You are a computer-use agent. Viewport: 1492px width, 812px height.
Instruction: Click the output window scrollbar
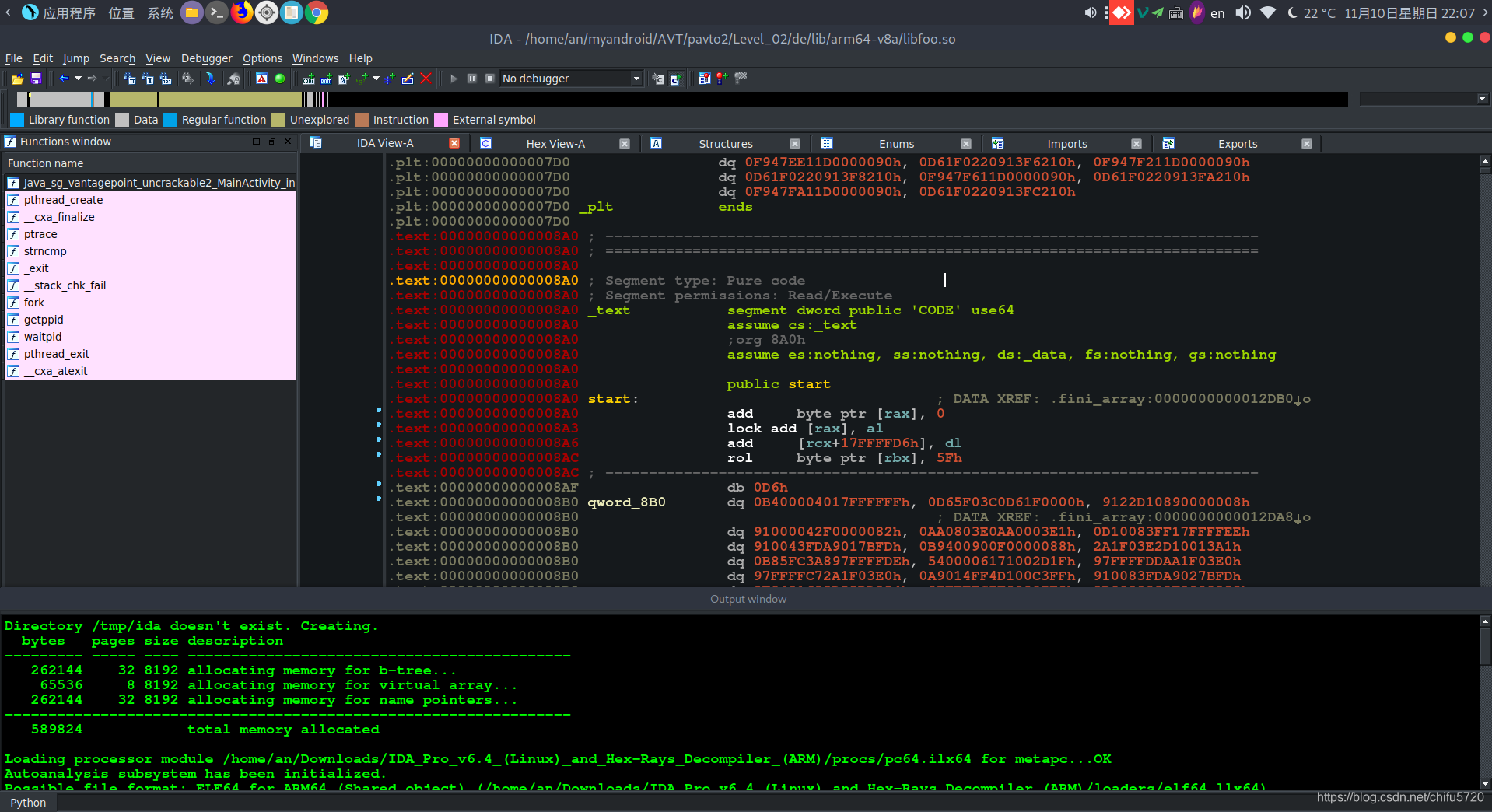1485,702
